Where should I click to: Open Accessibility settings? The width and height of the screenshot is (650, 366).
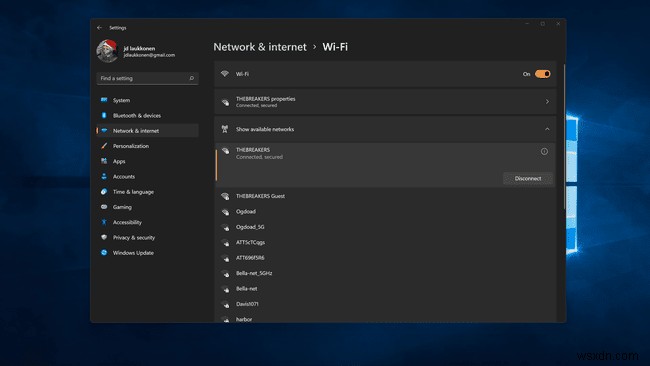click(148, 222)
